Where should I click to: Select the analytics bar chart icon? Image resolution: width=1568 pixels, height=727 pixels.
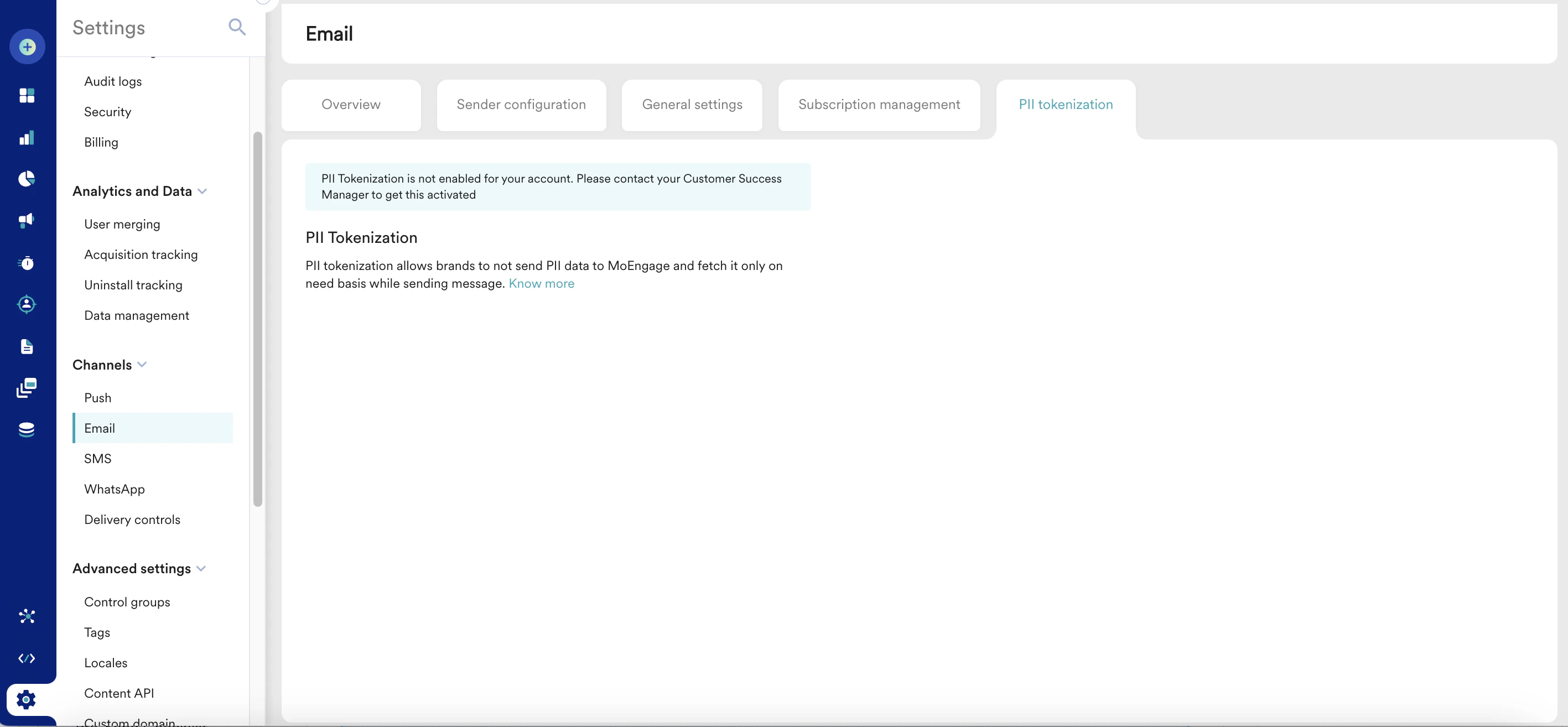pos(27,138)
